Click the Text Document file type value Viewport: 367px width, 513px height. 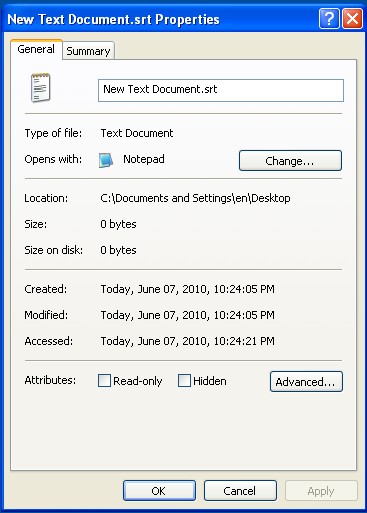(x=137, y=133)
